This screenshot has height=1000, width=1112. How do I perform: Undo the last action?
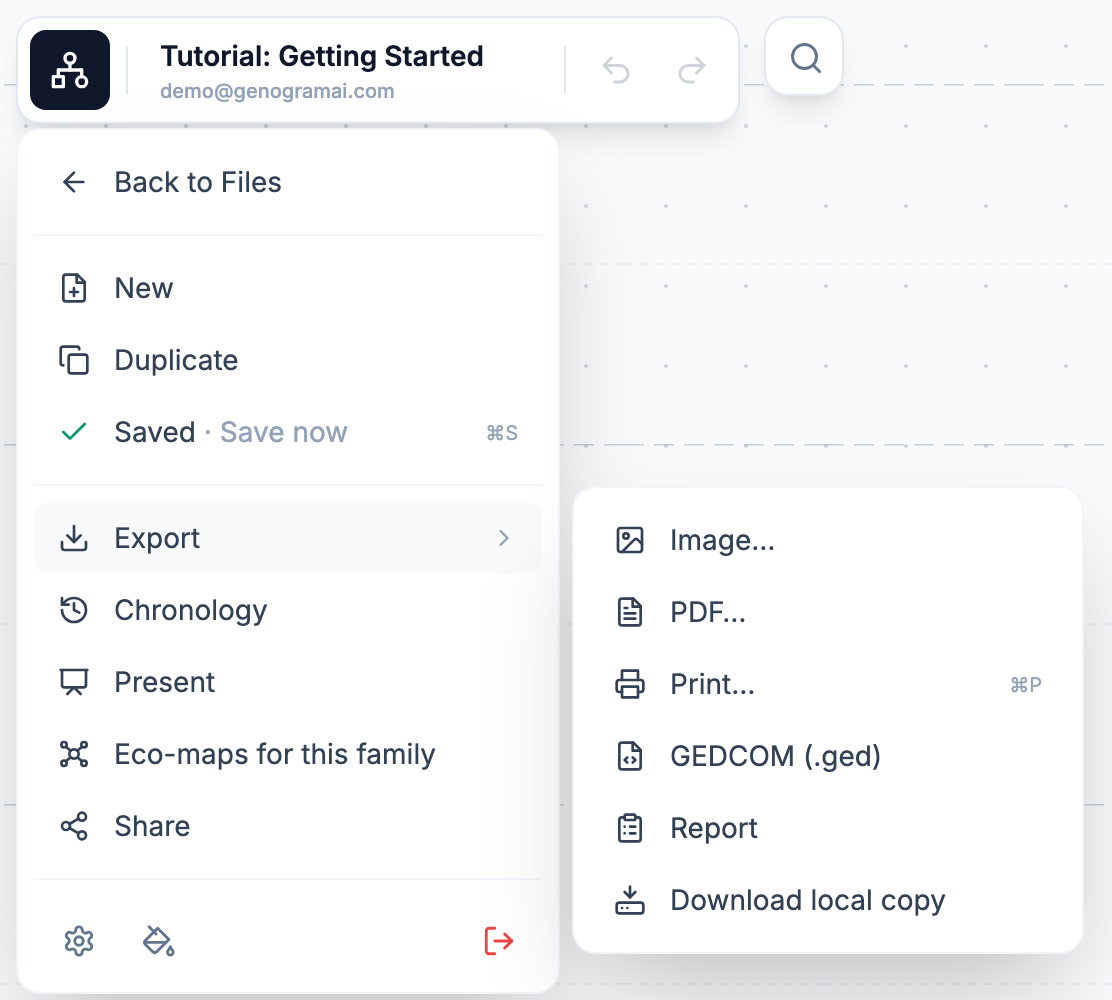[616, 70]
